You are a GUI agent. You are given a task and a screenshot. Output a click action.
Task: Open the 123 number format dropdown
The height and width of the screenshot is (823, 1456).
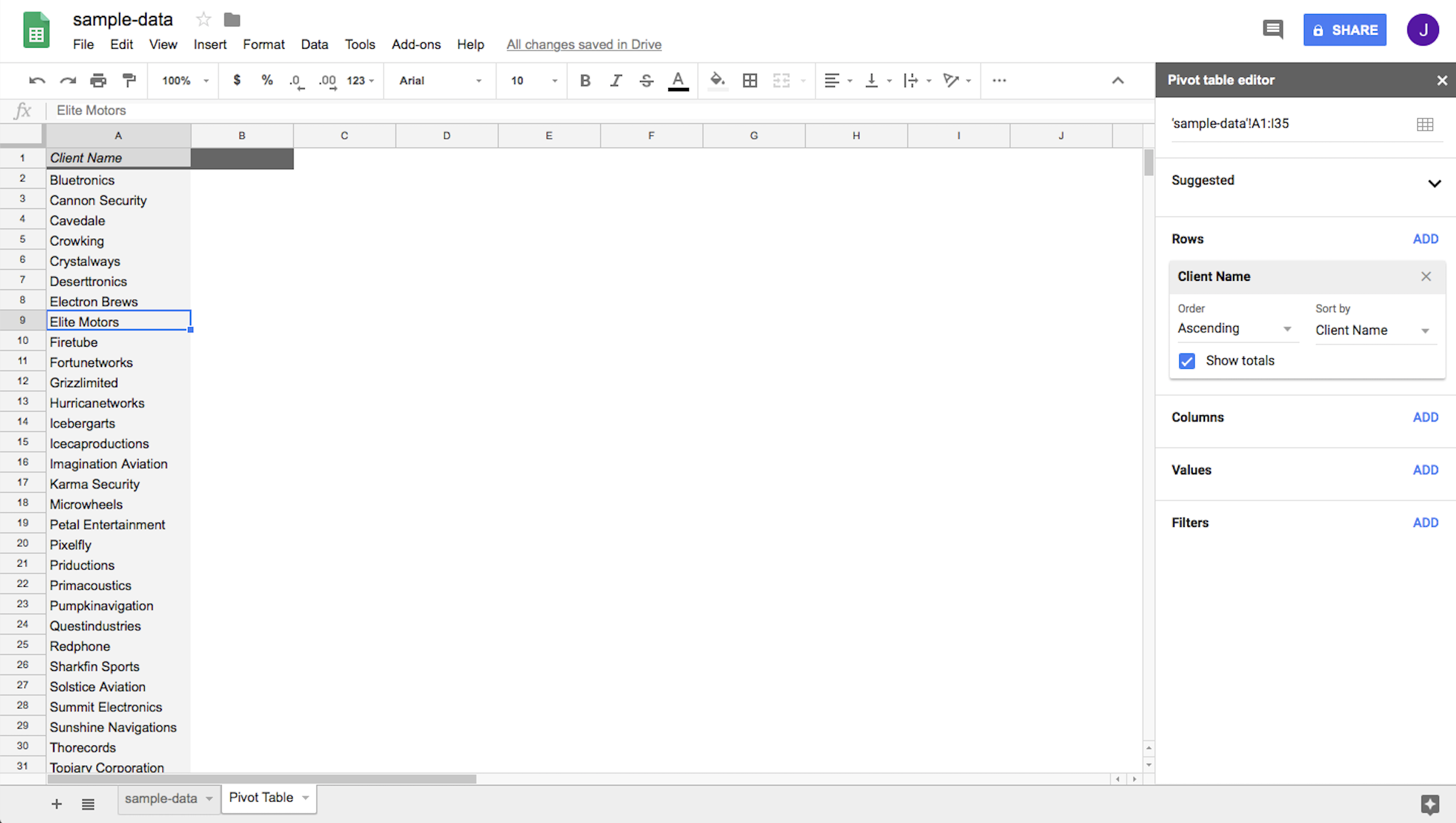[x=360, y=81]
